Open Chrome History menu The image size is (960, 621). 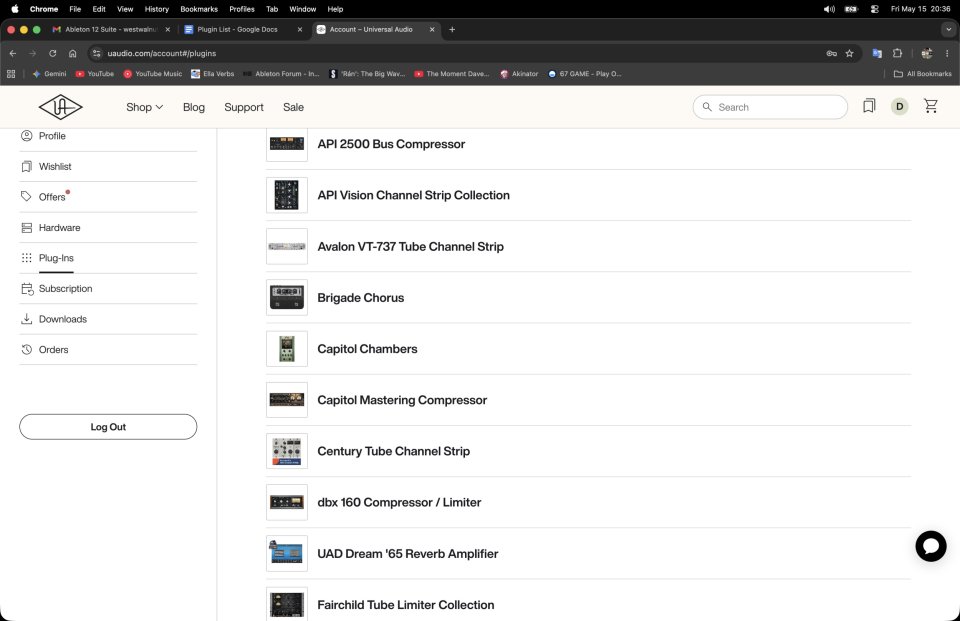click(x=156, y=9)
